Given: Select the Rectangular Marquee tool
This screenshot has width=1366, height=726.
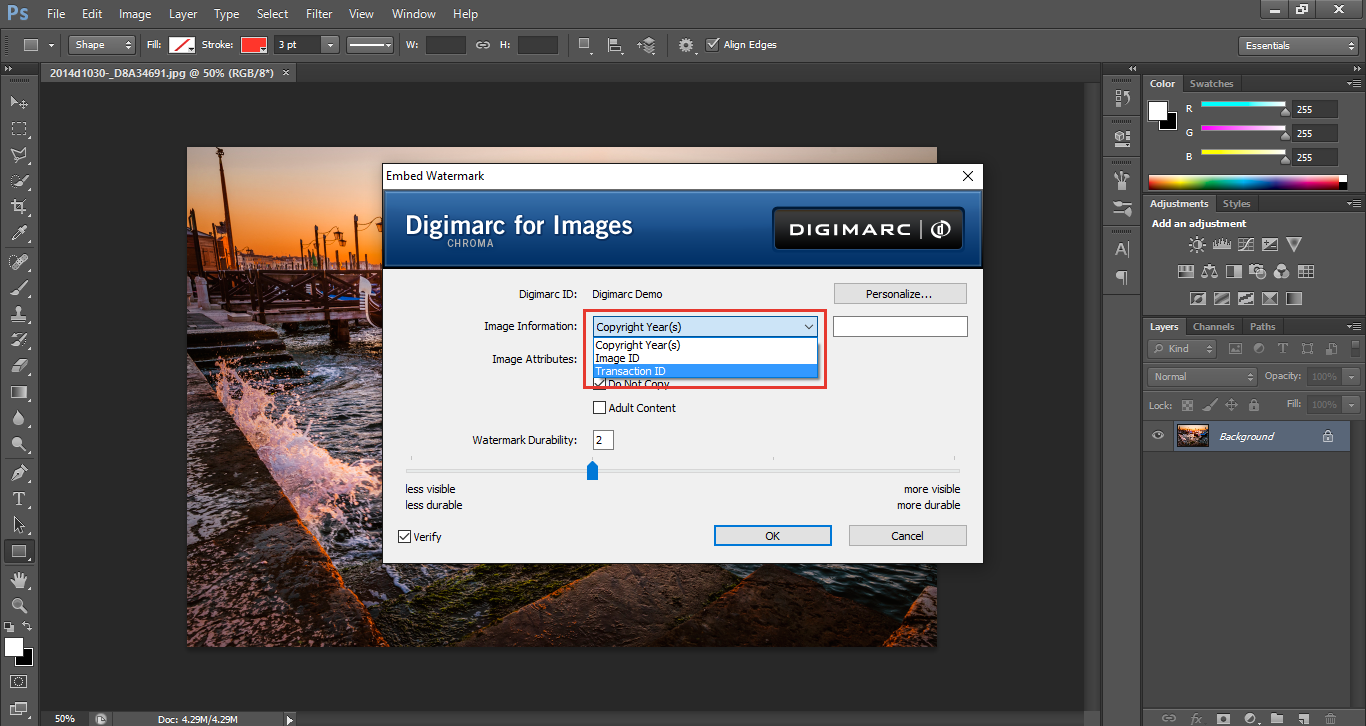Looking at the screenshot, I should (x=19, y=128).
